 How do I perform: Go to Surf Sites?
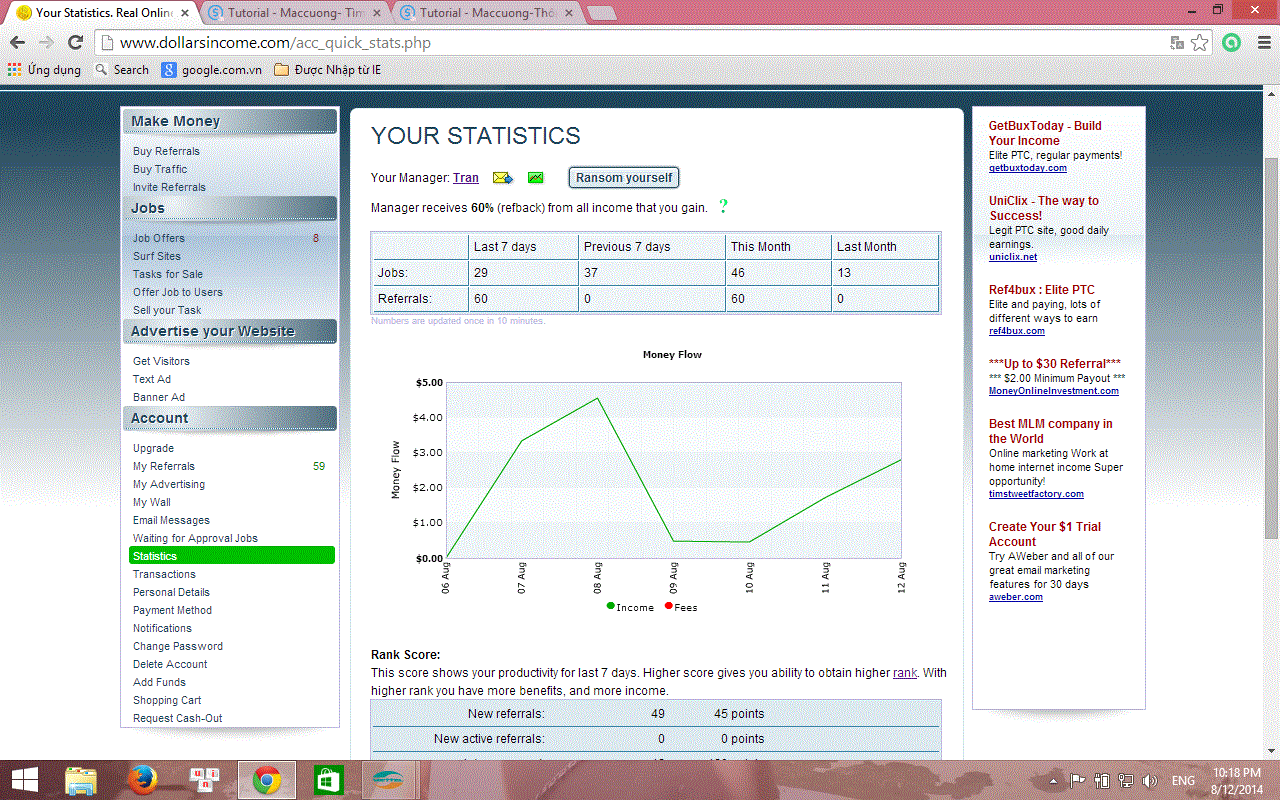point(157,257)
